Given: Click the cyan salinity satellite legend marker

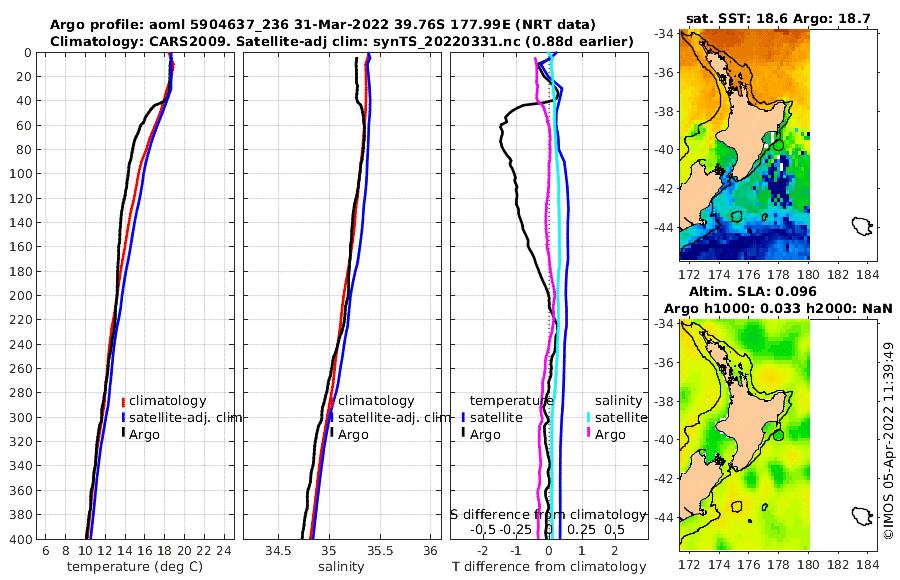Looking at the screenshot, I should point(588,417).
